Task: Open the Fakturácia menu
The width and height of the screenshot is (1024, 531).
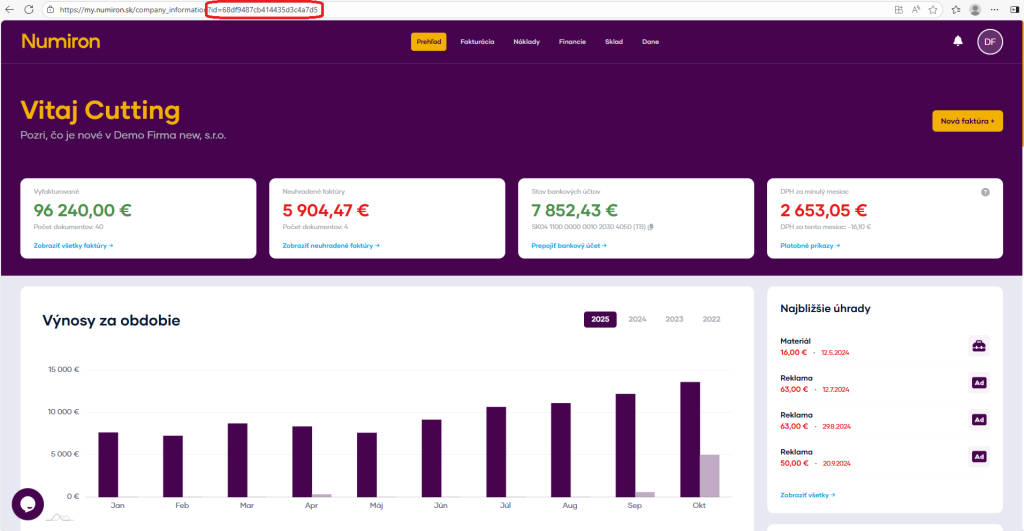Action: (477, 42)
